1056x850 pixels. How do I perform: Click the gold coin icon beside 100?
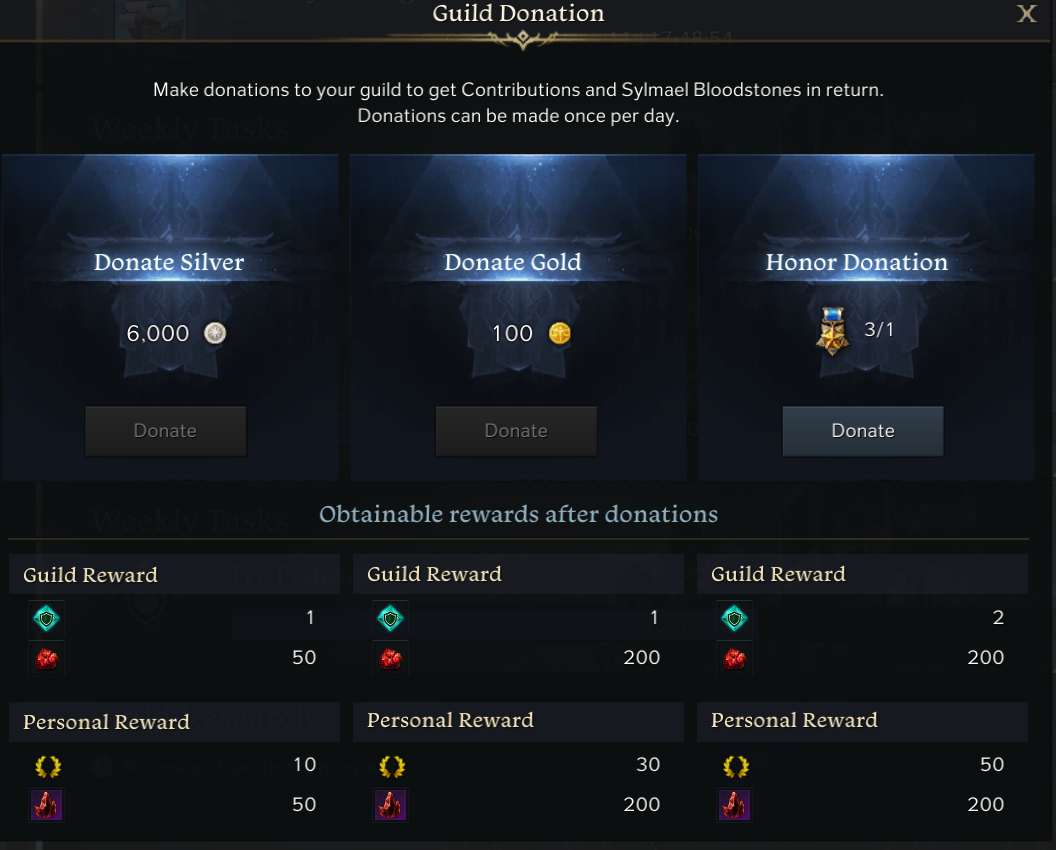(x=560, y=333)
